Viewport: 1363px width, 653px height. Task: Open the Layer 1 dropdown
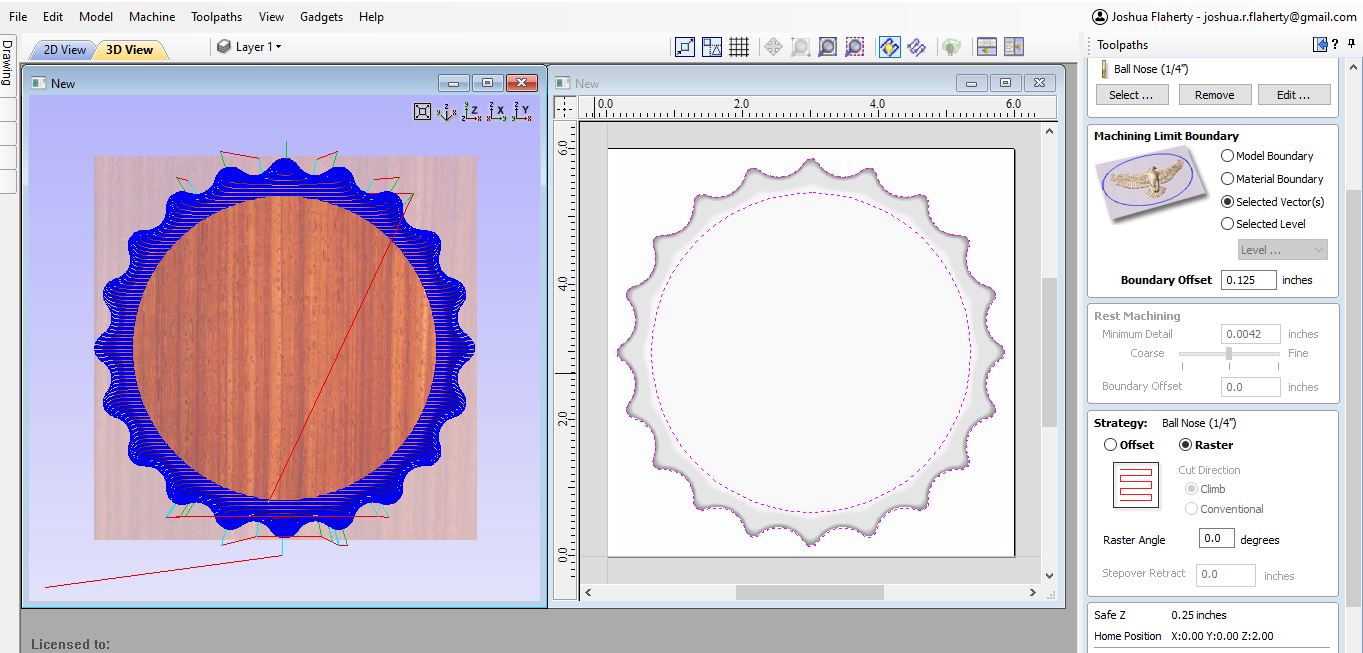250,47
